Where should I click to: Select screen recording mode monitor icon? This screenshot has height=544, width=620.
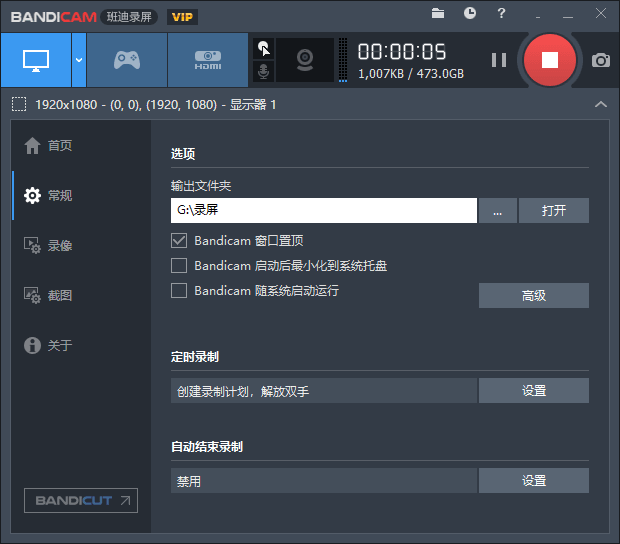click(x=36, y=60)
